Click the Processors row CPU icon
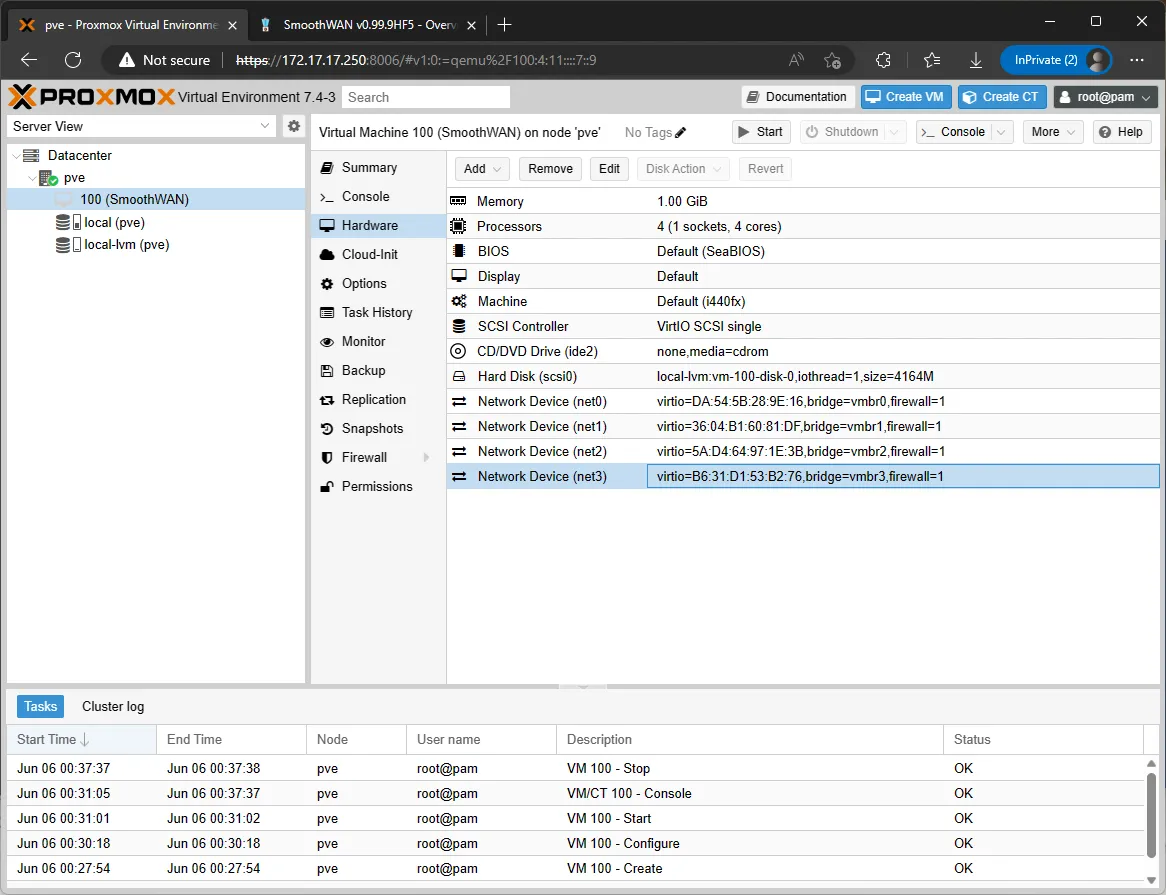The width and height of the screenshot is (1166, 895). (459, 226)
